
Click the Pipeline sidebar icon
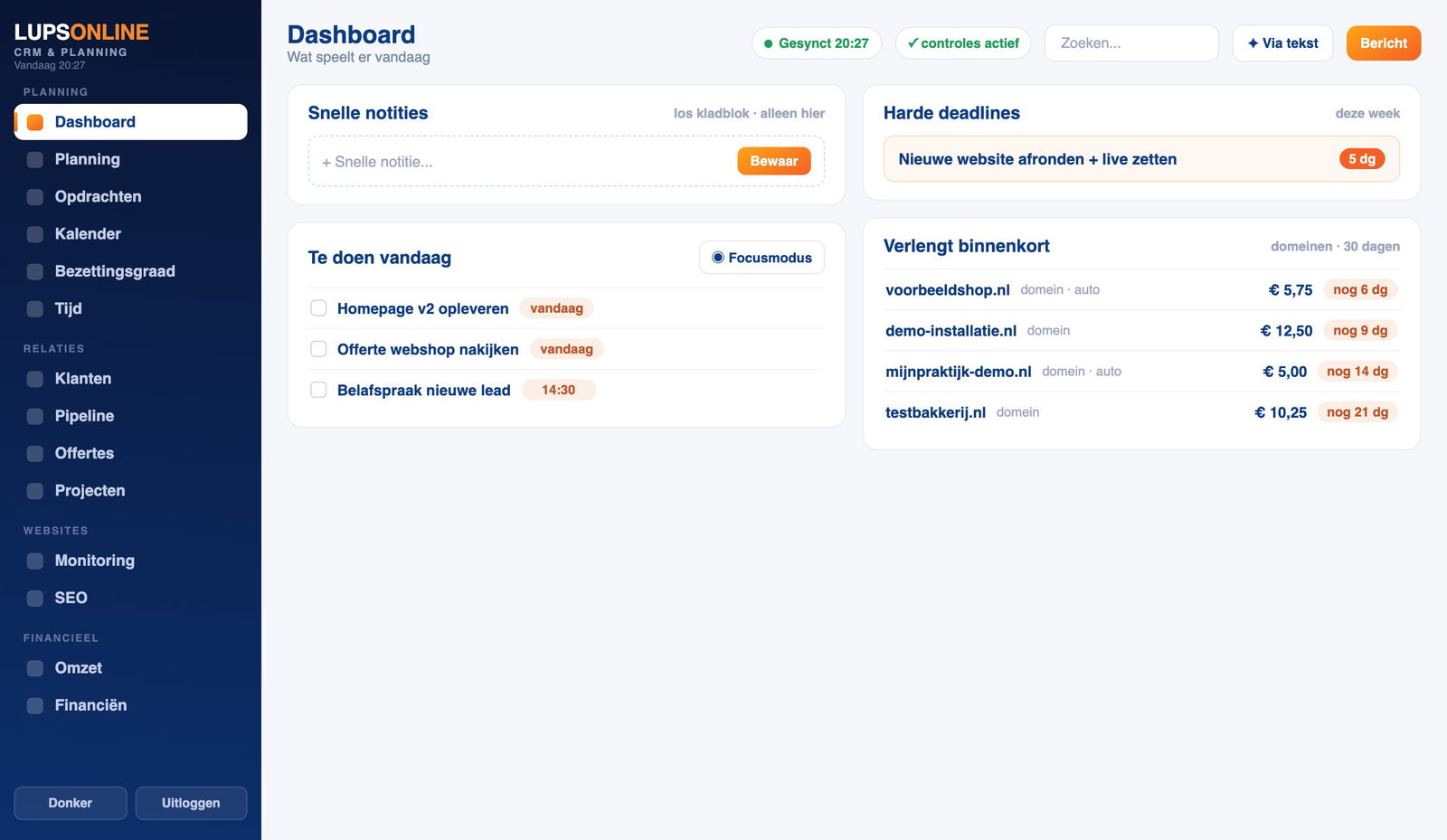coord(35,416)
